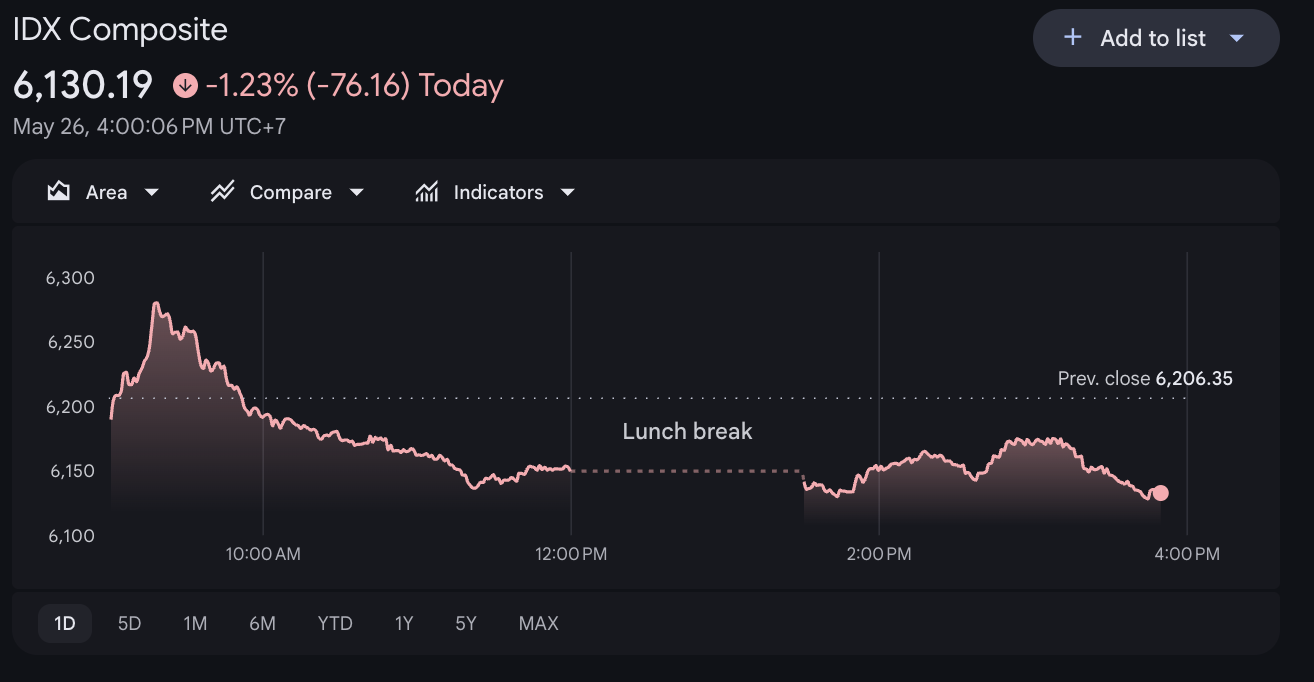Click the Indicators bar-chart icon

(x=427, y=192)
